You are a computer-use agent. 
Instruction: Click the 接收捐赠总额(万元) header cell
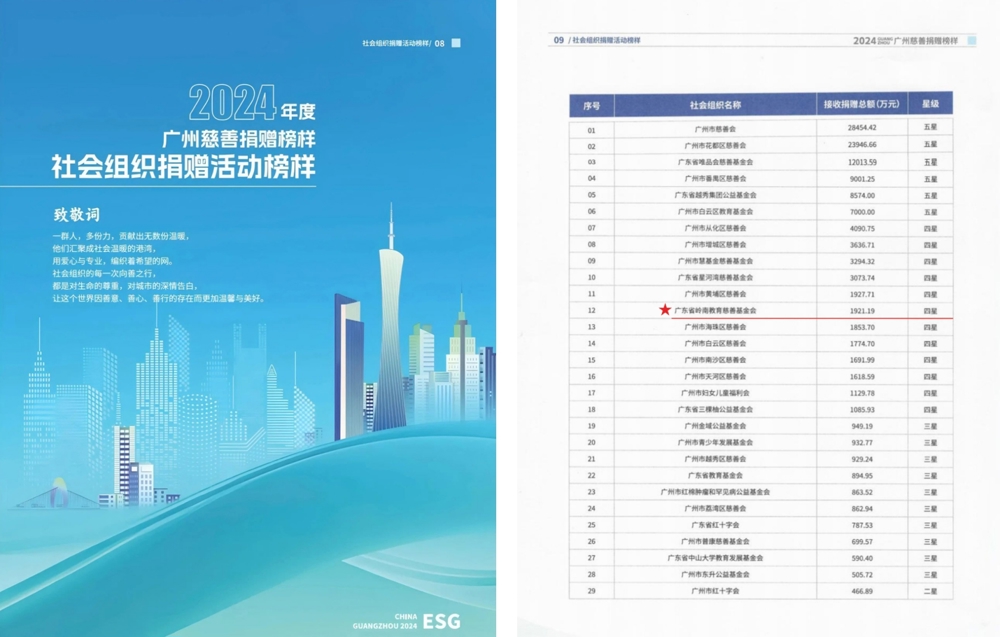860,104
